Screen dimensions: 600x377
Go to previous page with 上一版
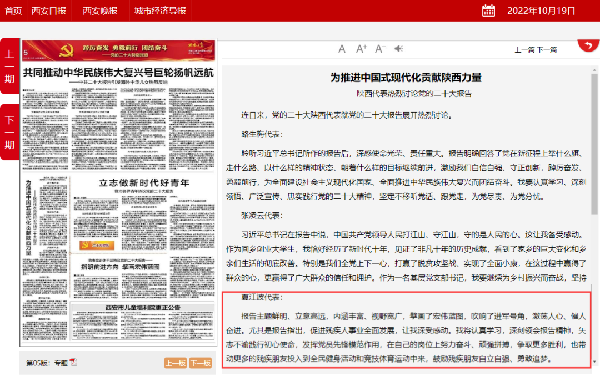point(176,362)
